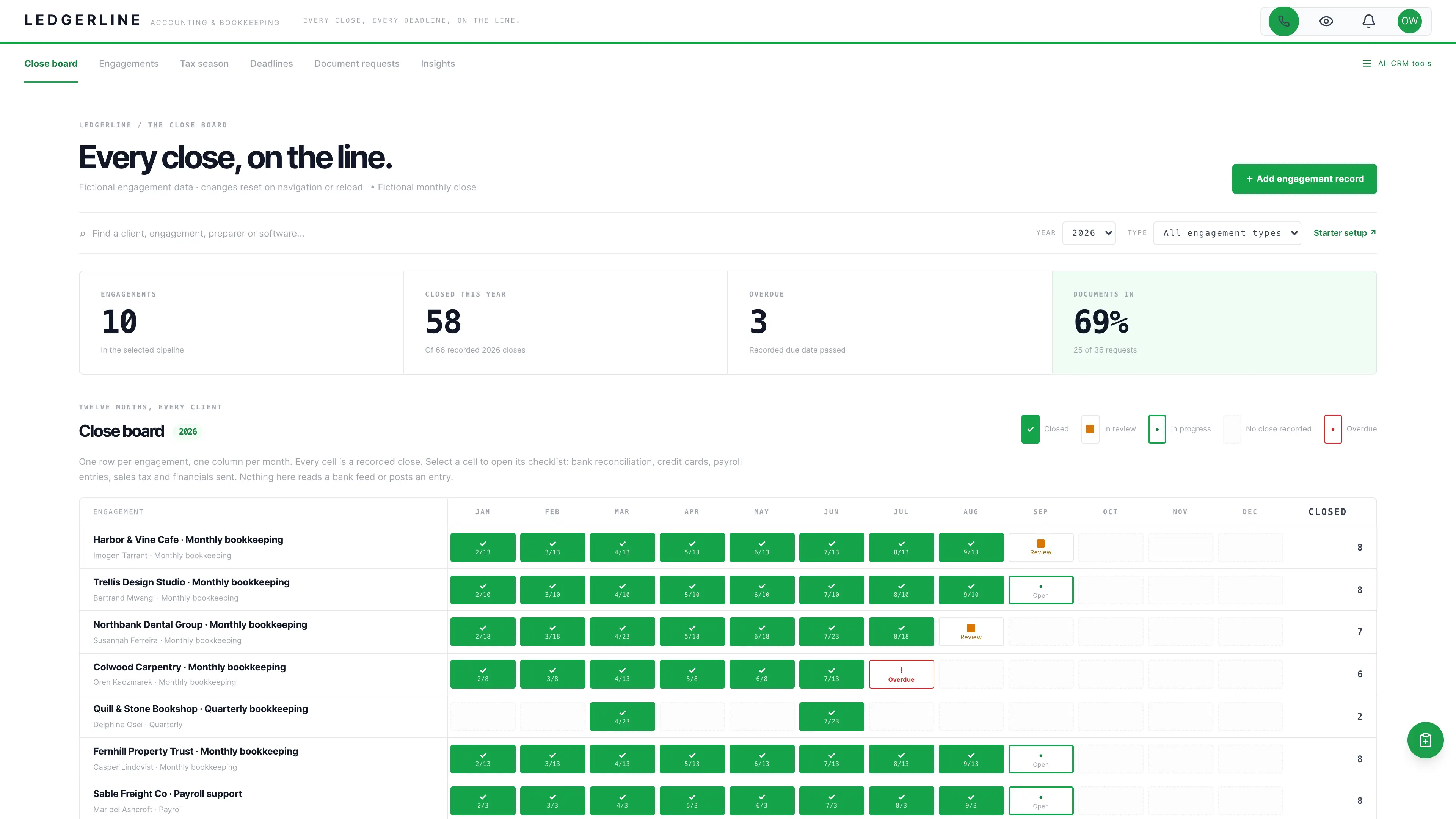Open the Starter setup link

[x=1345, y=233]
